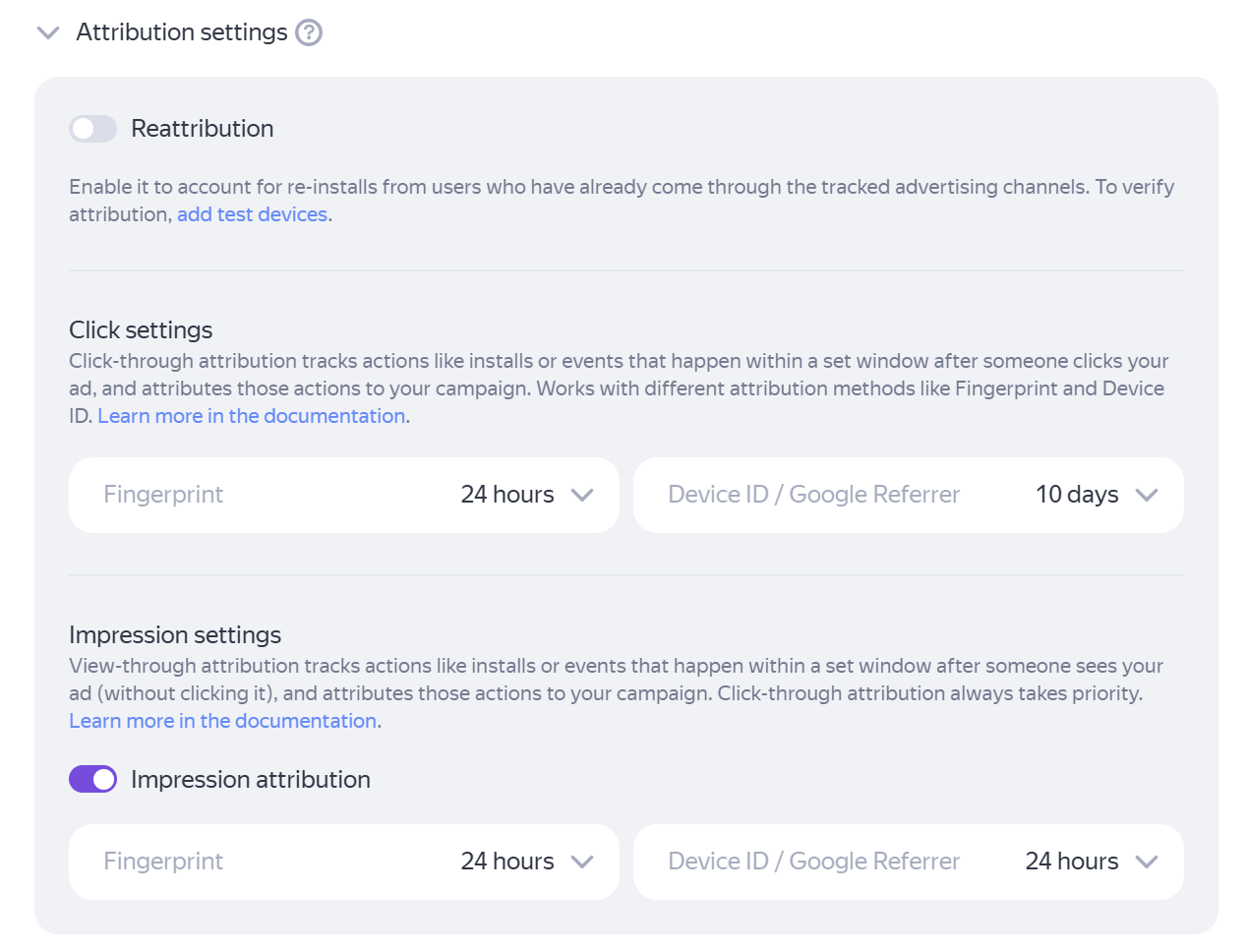Image resolution: width=1247 pixels, height=952 pixels.
Task: Open Click settings documentation link
Action: [x=251, y=416]
